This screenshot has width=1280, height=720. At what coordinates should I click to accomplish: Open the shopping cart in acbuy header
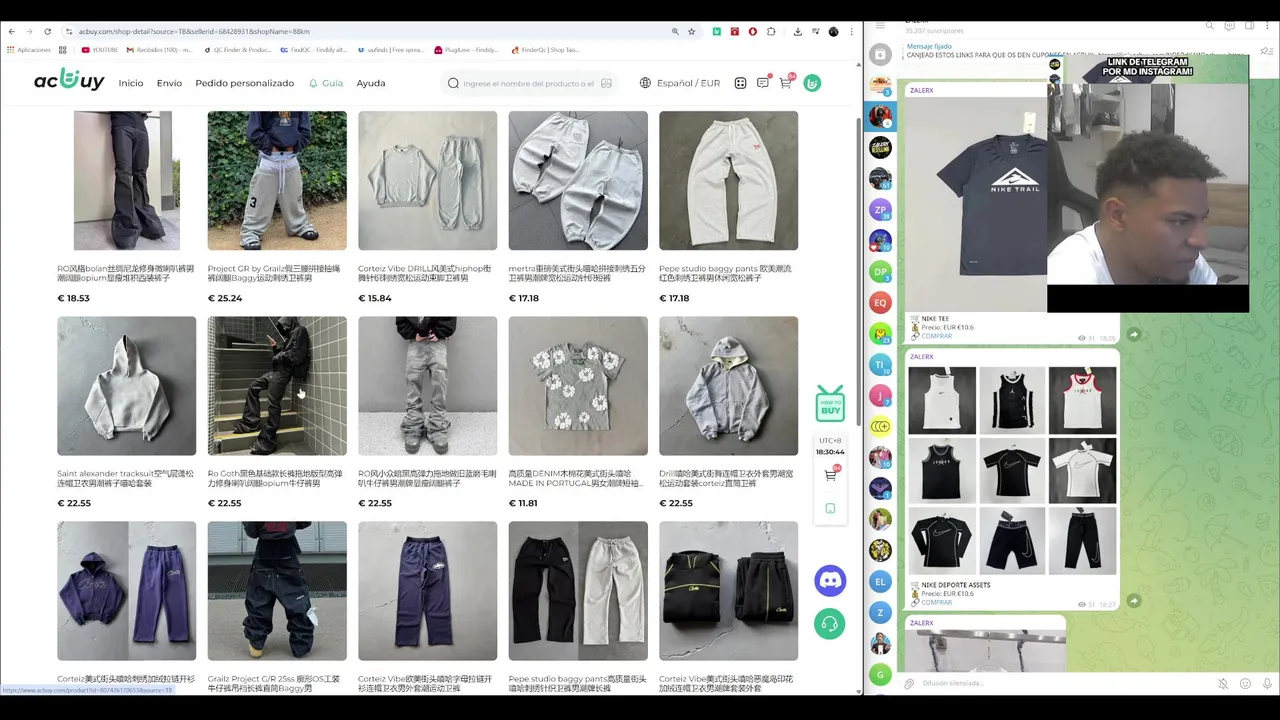click(786, 82)
